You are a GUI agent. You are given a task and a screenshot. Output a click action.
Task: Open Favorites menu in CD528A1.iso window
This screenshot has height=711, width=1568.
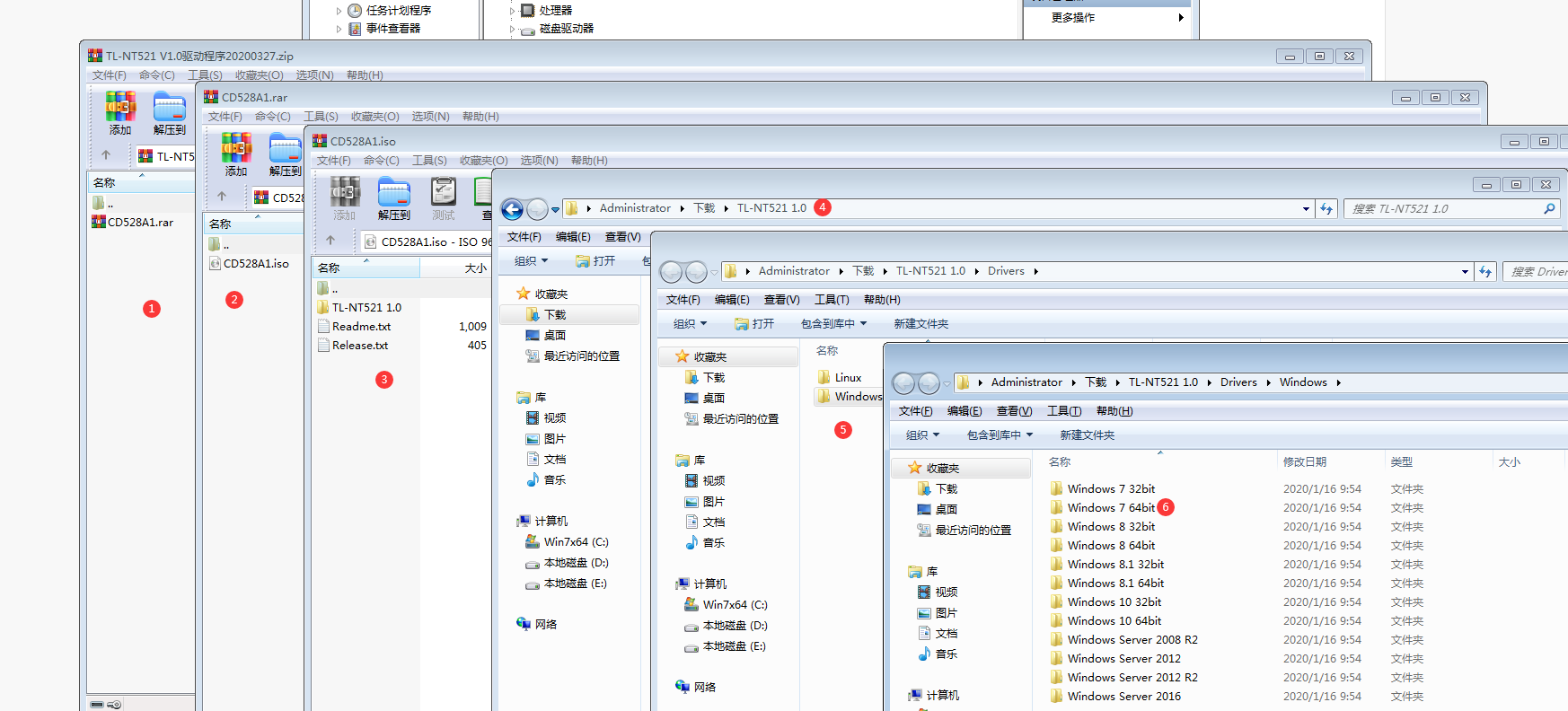tap(483, 161)
